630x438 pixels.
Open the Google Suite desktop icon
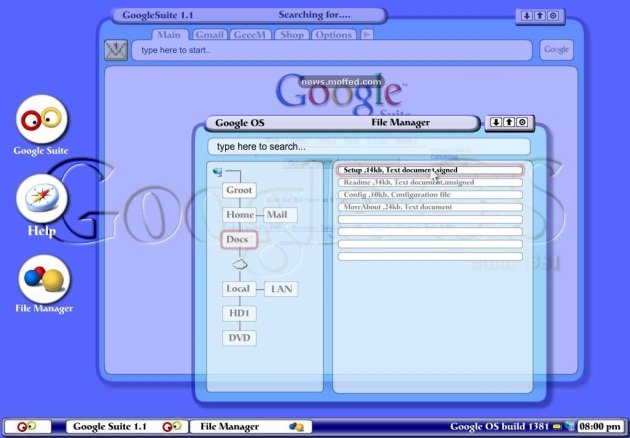(41, 119)
